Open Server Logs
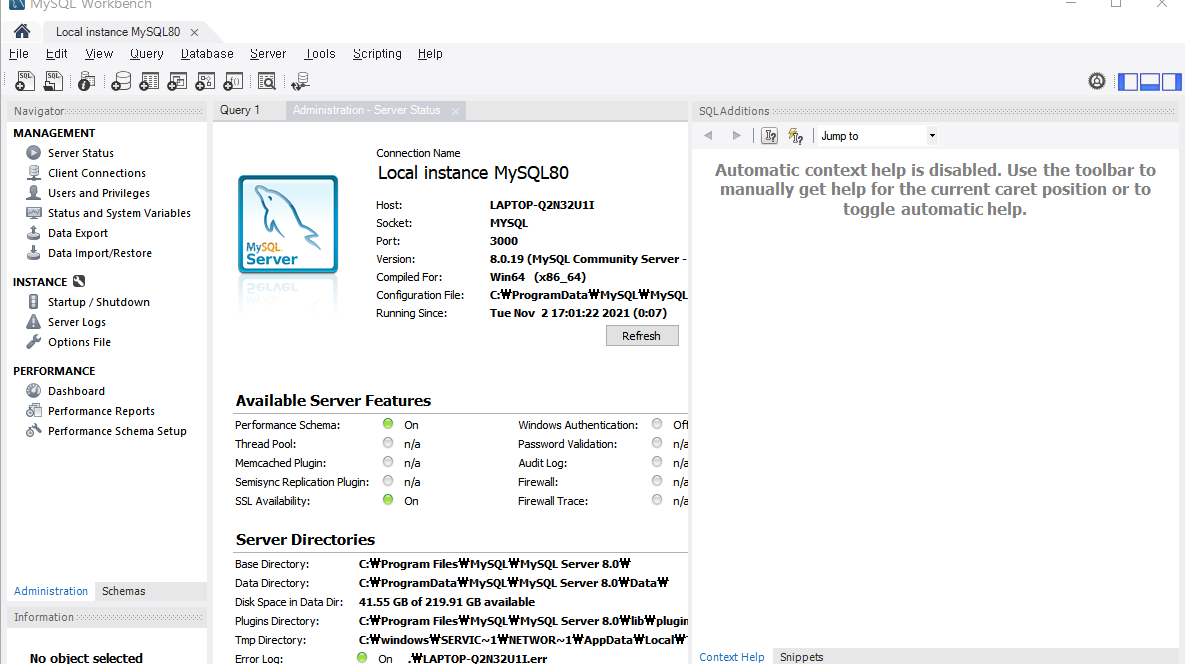Screen dimensions: 1185x664 pyautogui.click(x=76, y=322)
